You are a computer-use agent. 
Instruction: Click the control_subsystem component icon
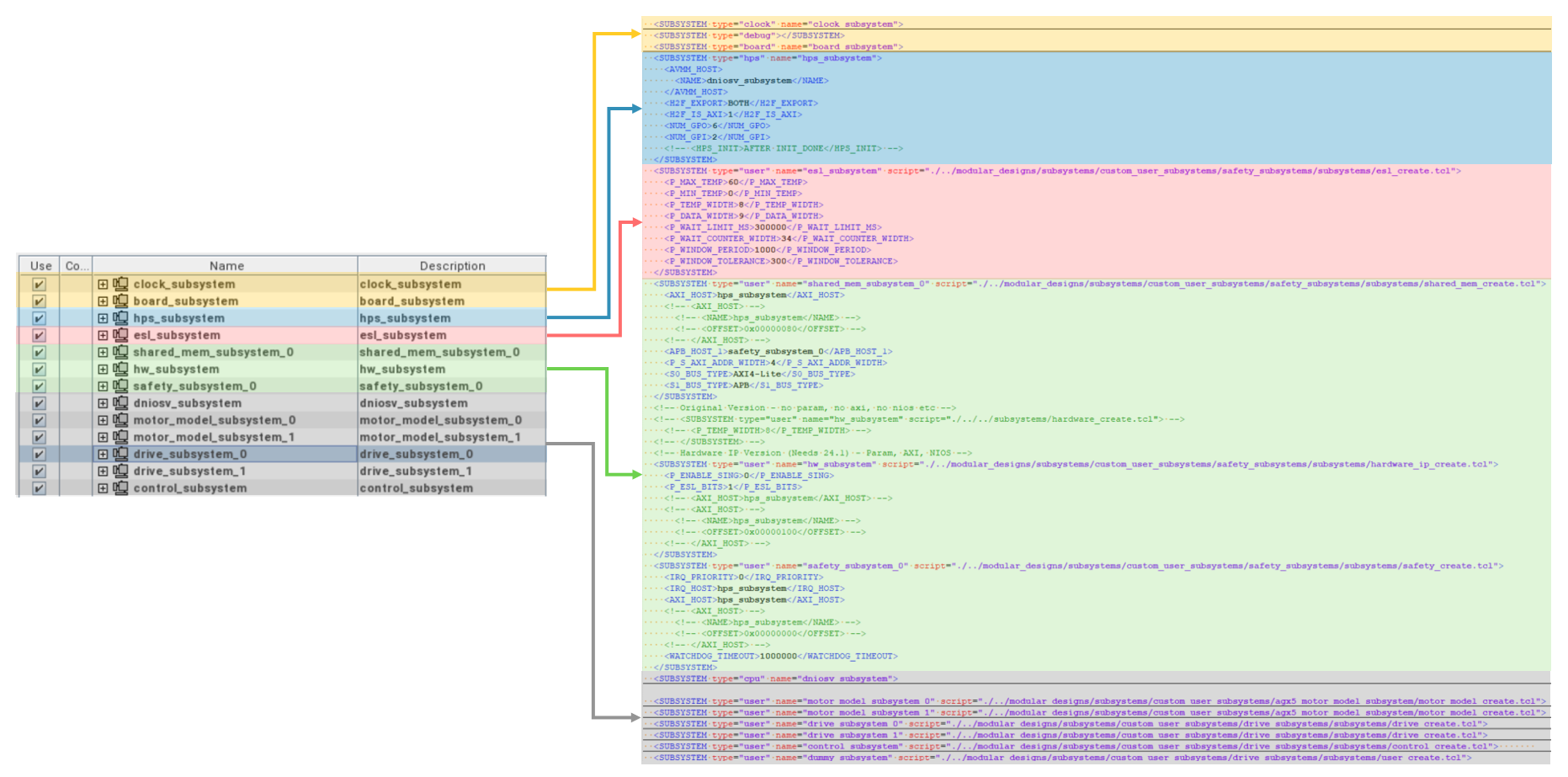click(121, 488)
